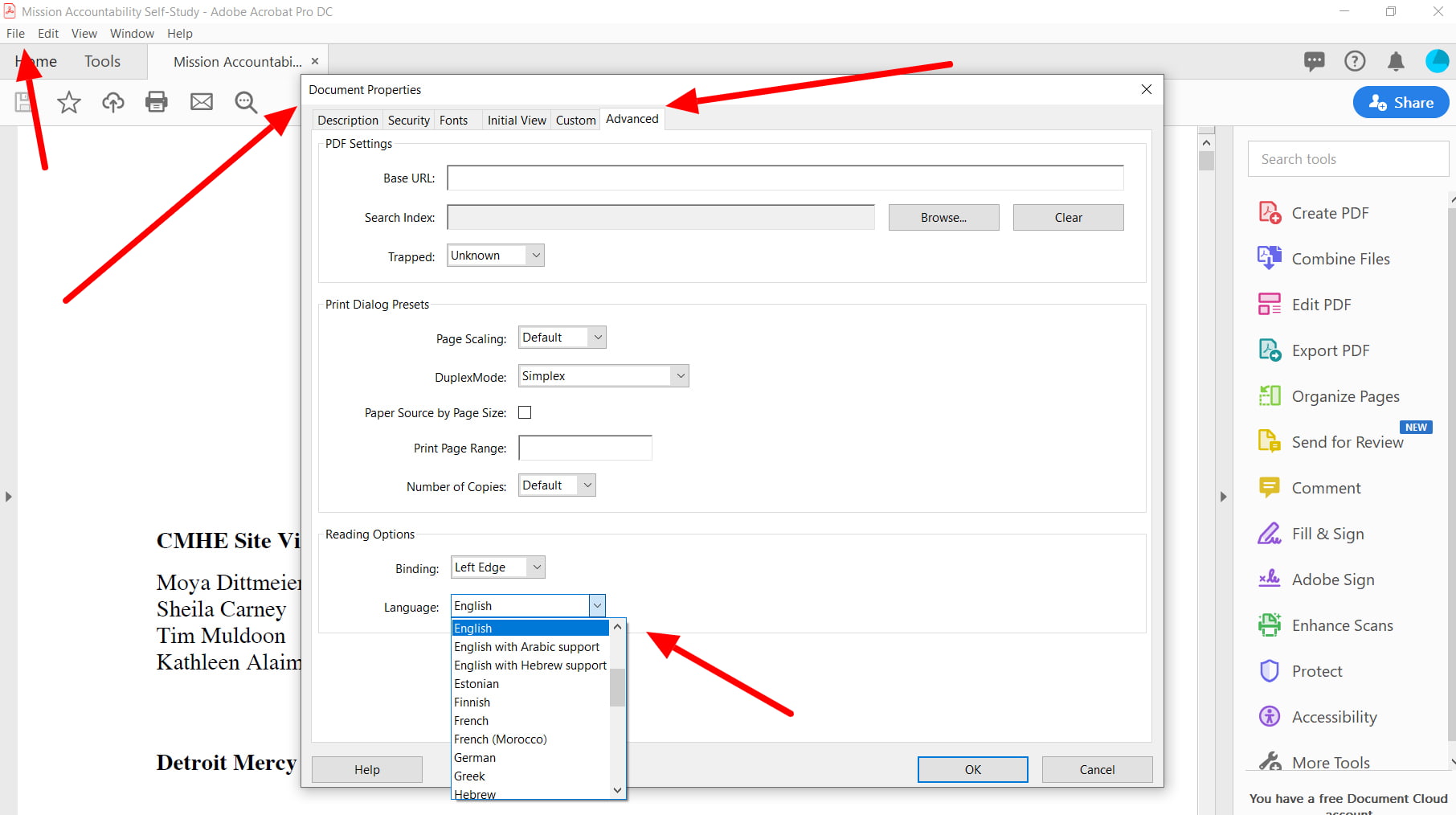
Task: Open the Send for Review tool
Action: (x=1331, y=442)
